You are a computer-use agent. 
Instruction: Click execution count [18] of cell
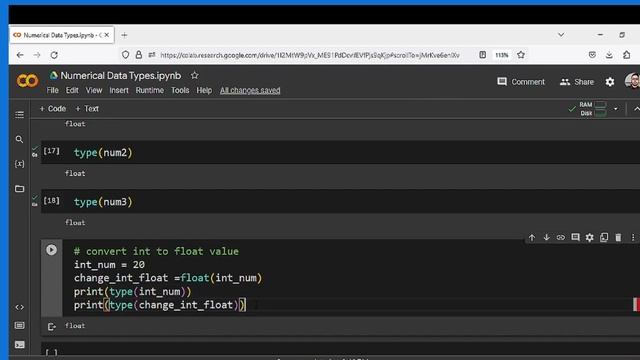51,200
